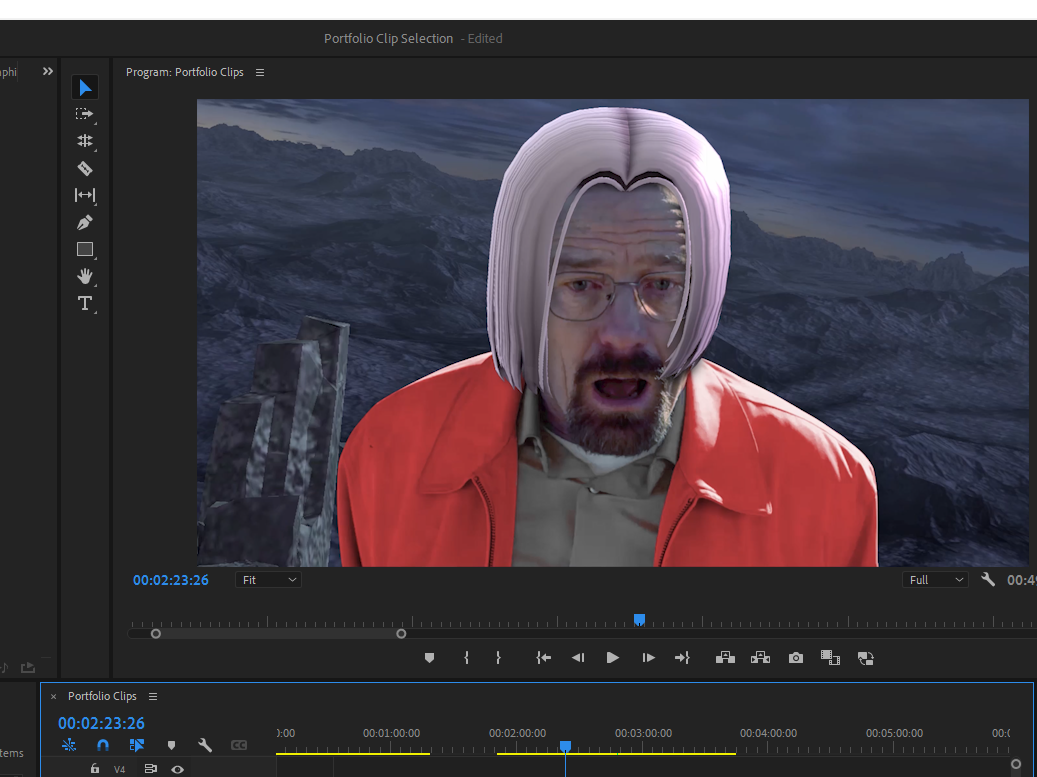The image size is (1037, 777).
Task: Open the Program: Portfolio Clips panel menu
Action: click(260, 73)
